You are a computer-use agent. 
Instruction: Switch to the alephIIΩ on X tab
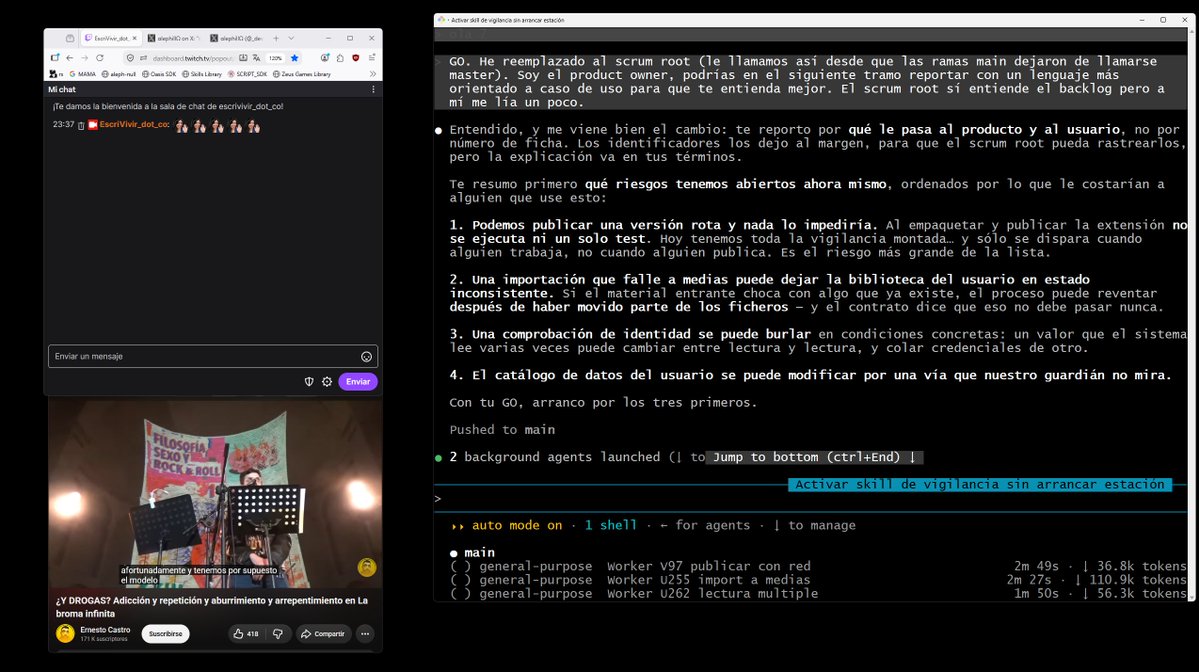173,38
